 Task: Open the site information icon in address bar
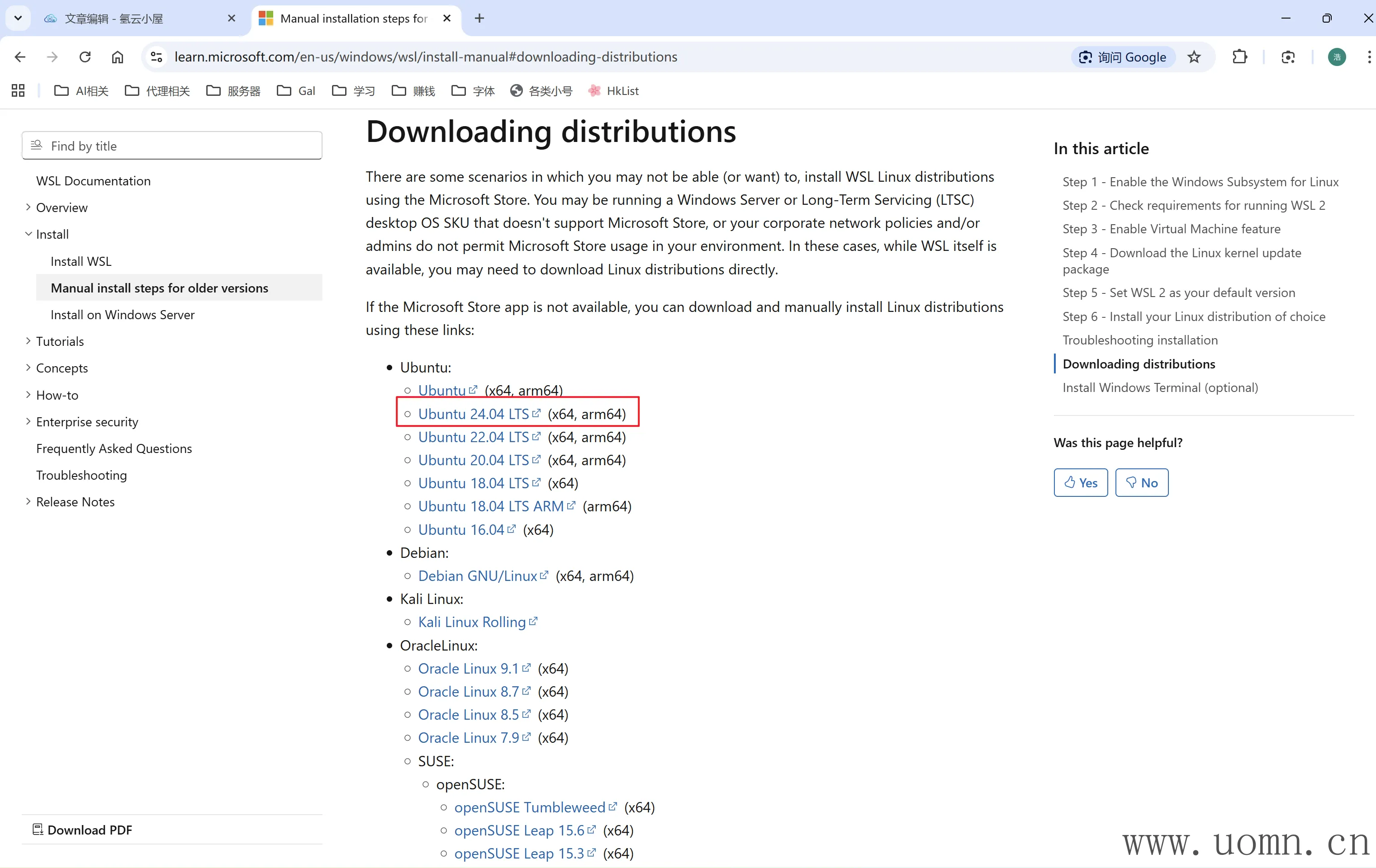(157, 57)
